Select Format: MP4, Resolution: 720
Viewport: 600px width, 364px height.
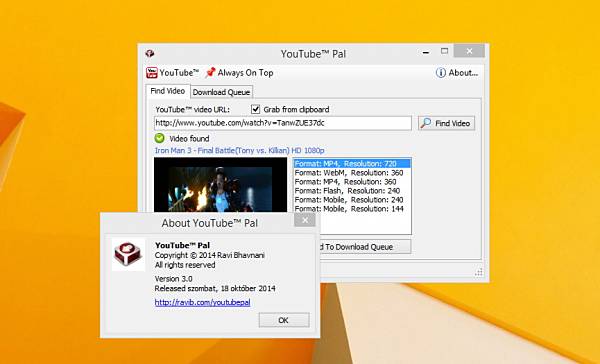pos(352,163)
